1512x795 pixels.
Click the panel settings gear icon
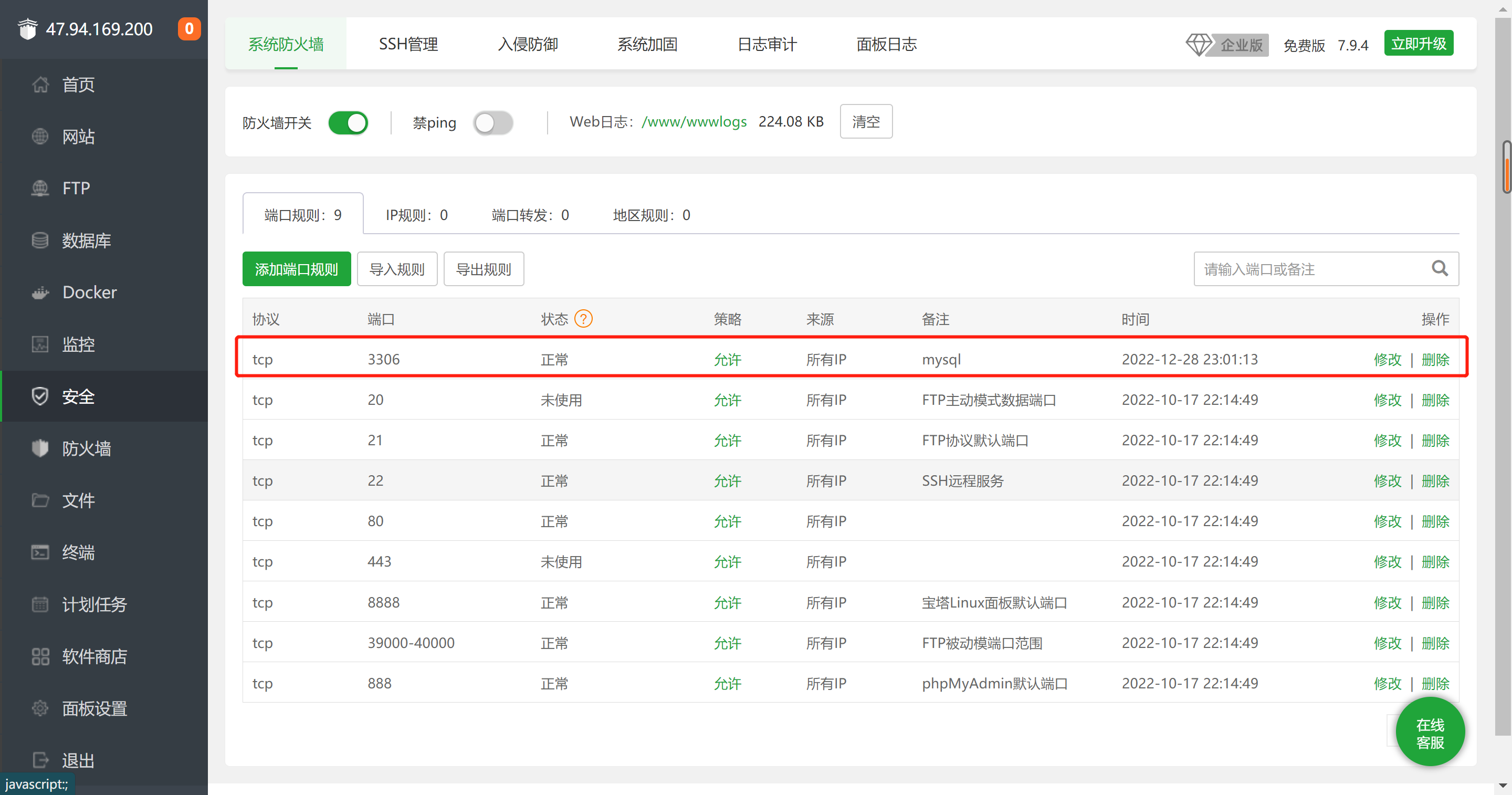click(x=40, y=708)
